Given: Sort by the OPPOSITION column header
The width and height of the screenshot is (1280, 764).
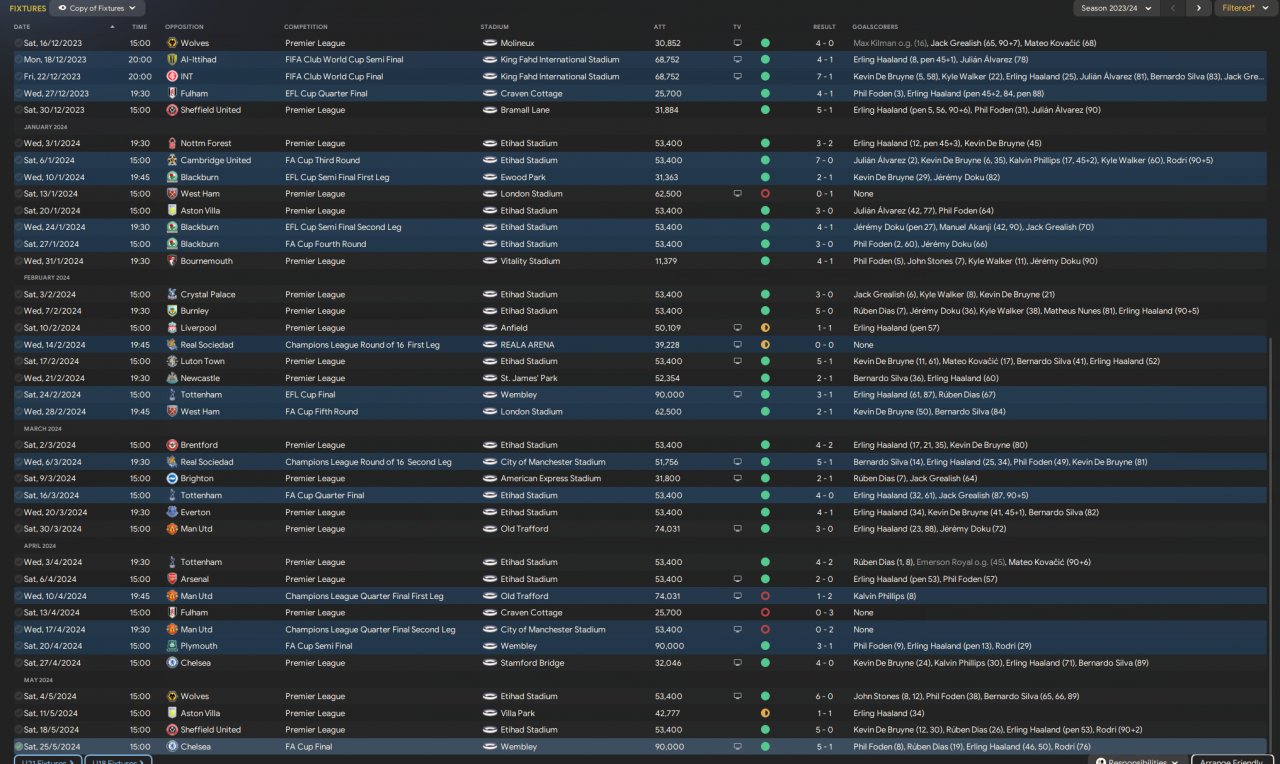Looking at the screenshot, I should [x=184, y=27].
